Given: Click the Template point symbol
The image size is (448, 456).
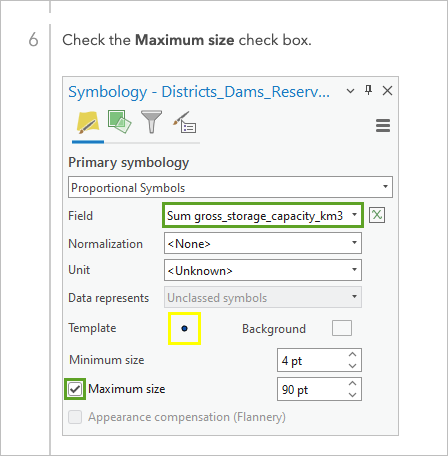Looking at the screenshot, I should (x=184, y=328).
